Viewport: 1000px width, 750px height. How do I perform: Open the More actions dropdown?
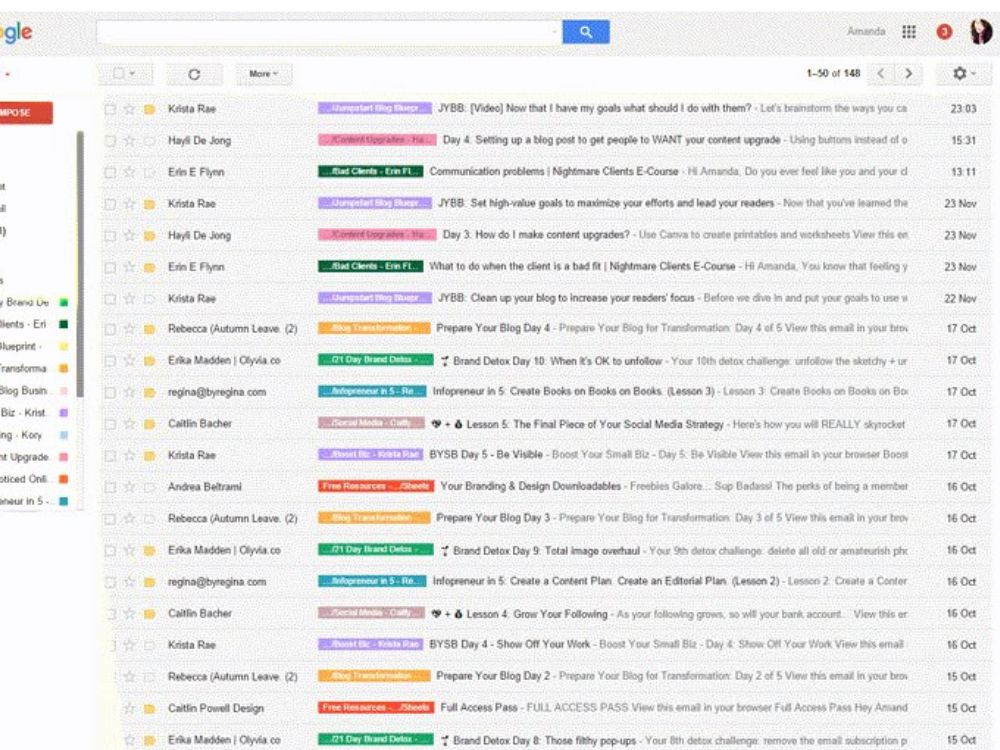pos(263,74)
